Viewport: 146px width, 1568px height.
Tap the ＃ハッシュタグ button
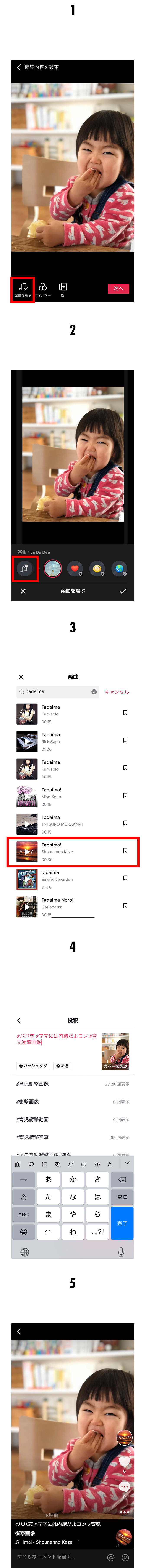33,1066
